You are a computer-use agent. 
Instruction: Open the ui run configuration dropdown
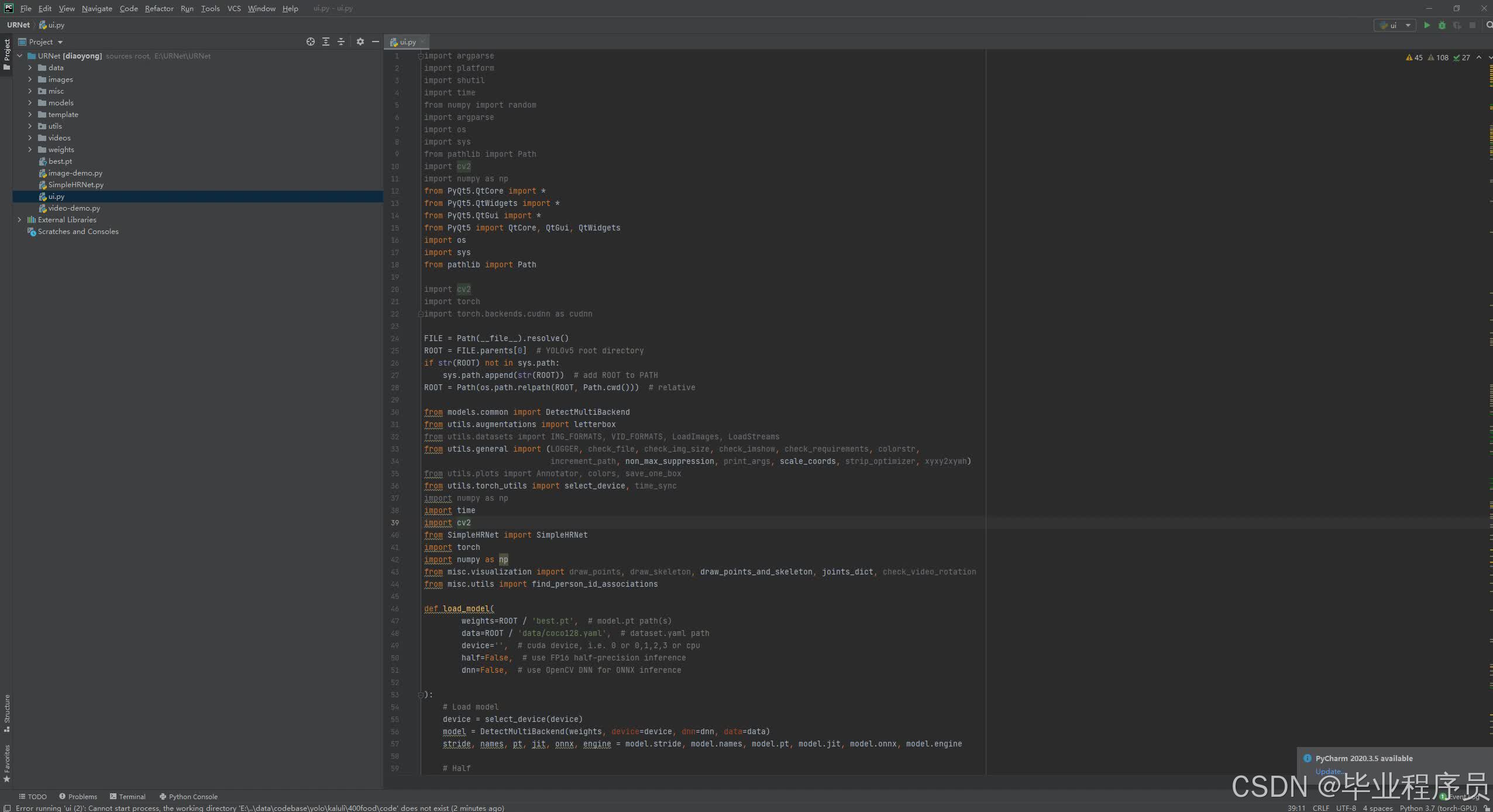[1395, 25]
